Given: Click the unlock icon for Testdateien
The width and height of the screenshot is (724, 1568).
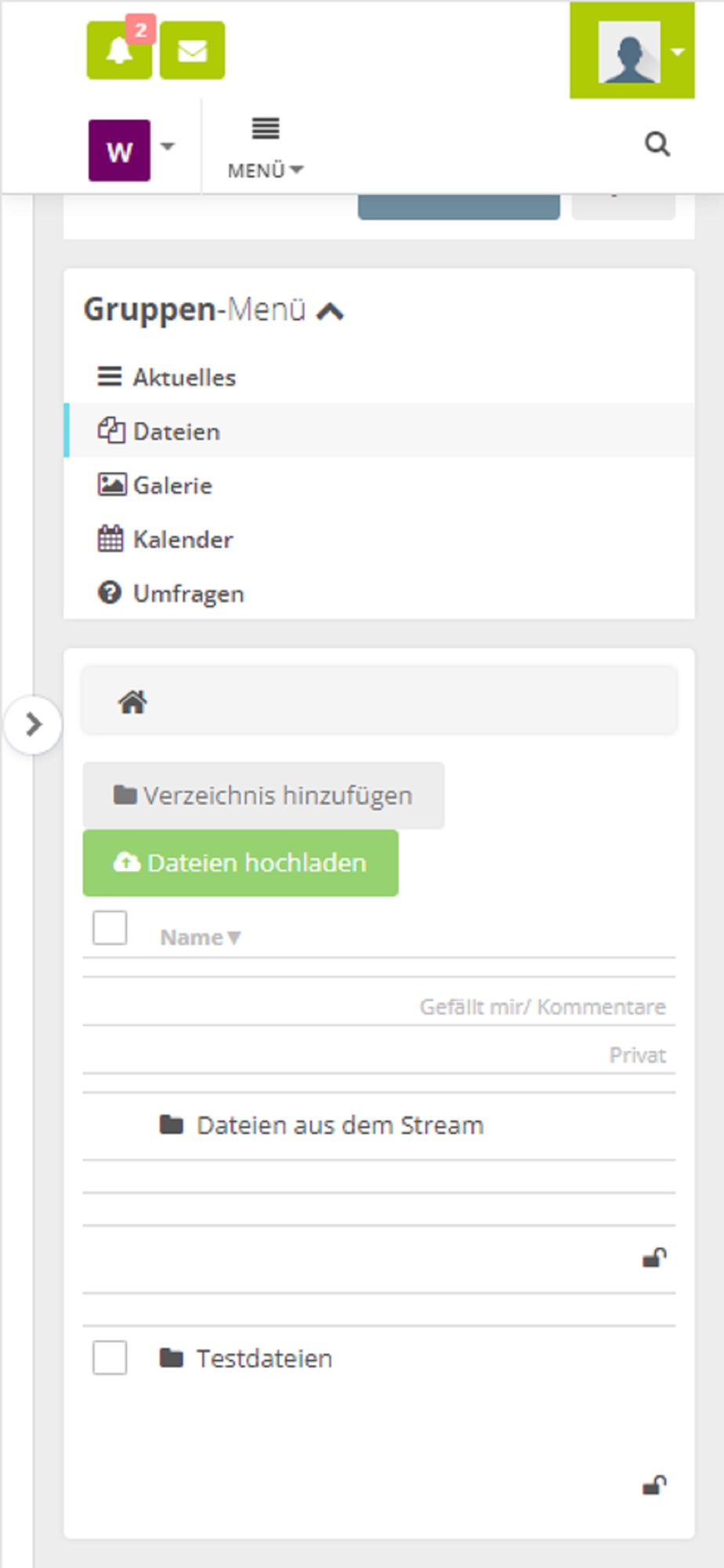Looking at the screenshot, I should (x=654, y=1484).
